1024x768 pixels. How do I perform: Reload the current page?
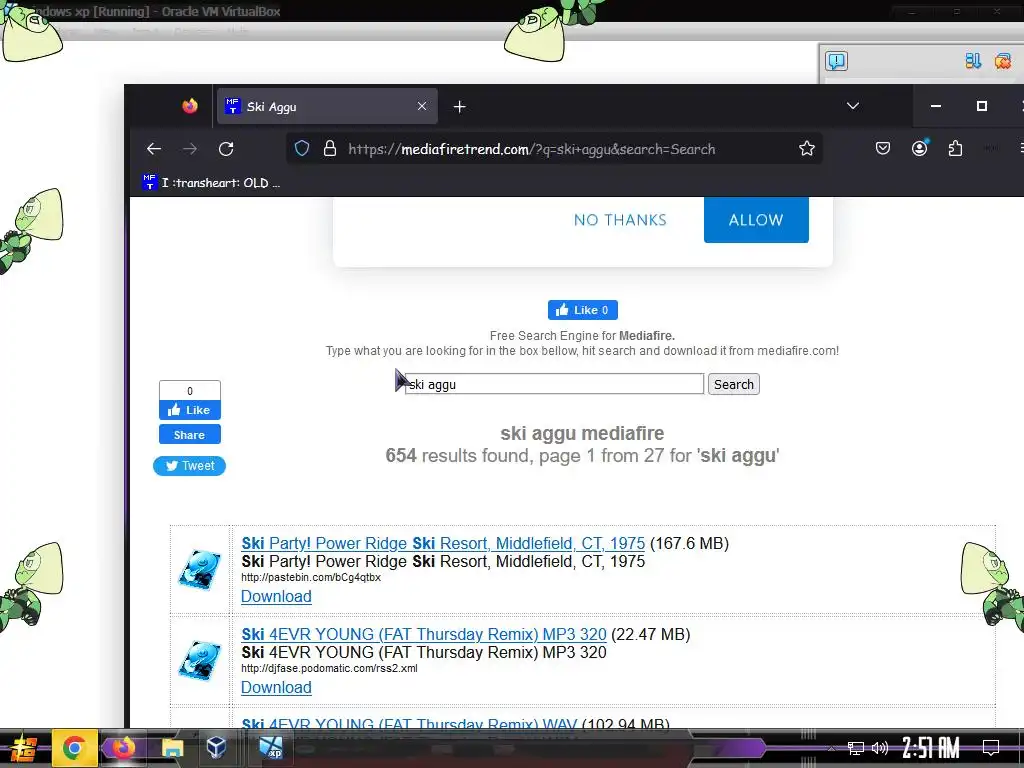[226, 149]
